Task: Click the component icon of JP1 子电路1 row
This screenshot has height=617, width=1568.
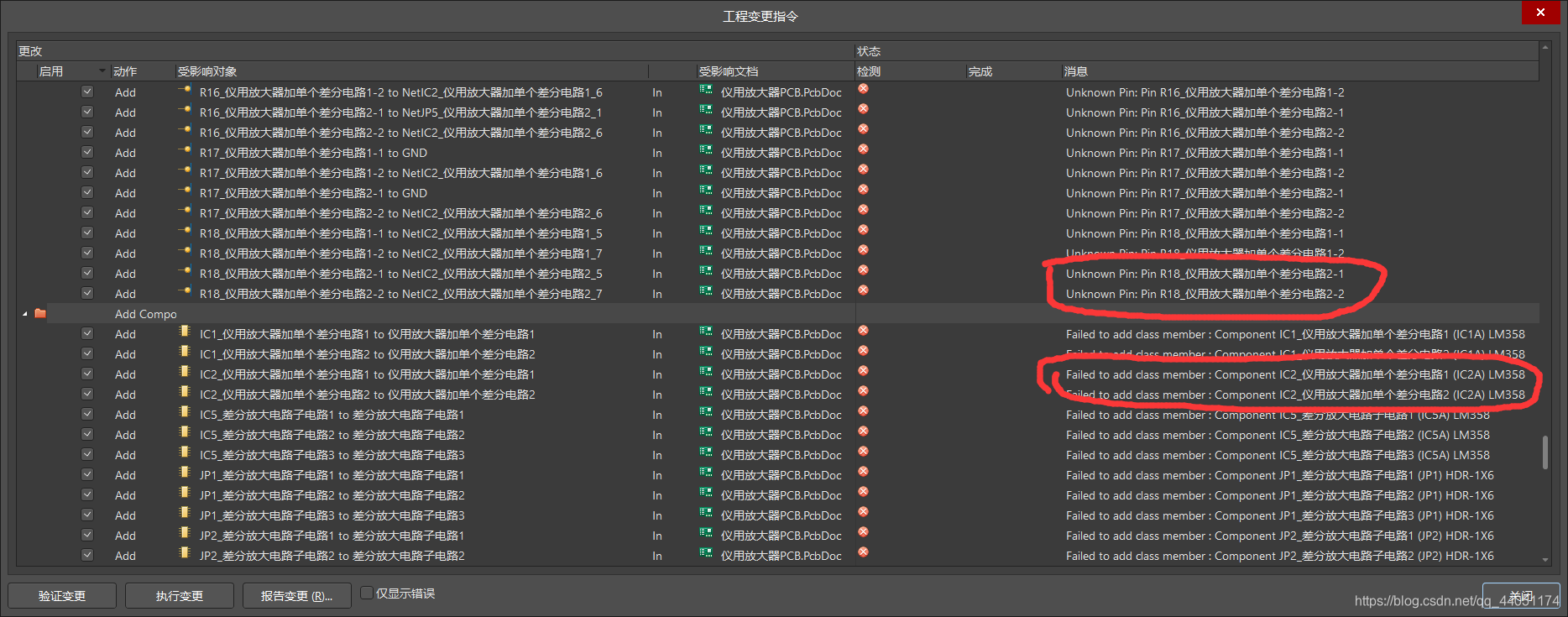Action: [185, 473]
